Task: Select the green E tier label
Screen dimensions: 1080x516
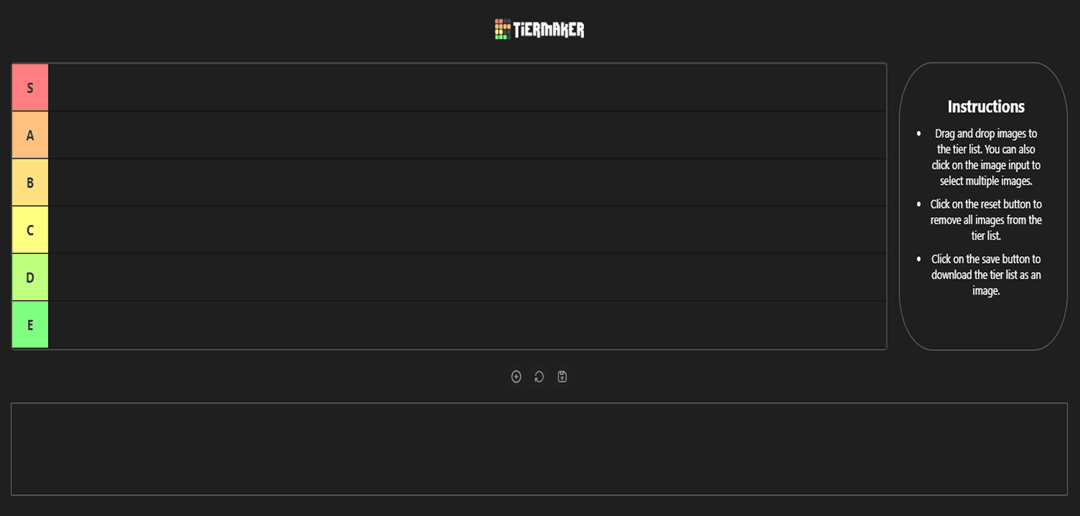Action: coord(30,324)
